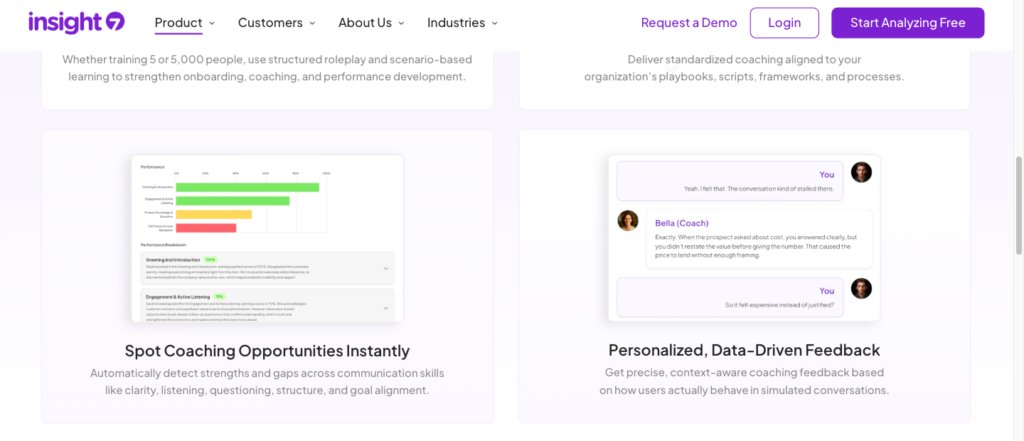Screen dimensions: 1024x441
Task: Click the green Greeting & Introduction bar
Action: point(247,187)
